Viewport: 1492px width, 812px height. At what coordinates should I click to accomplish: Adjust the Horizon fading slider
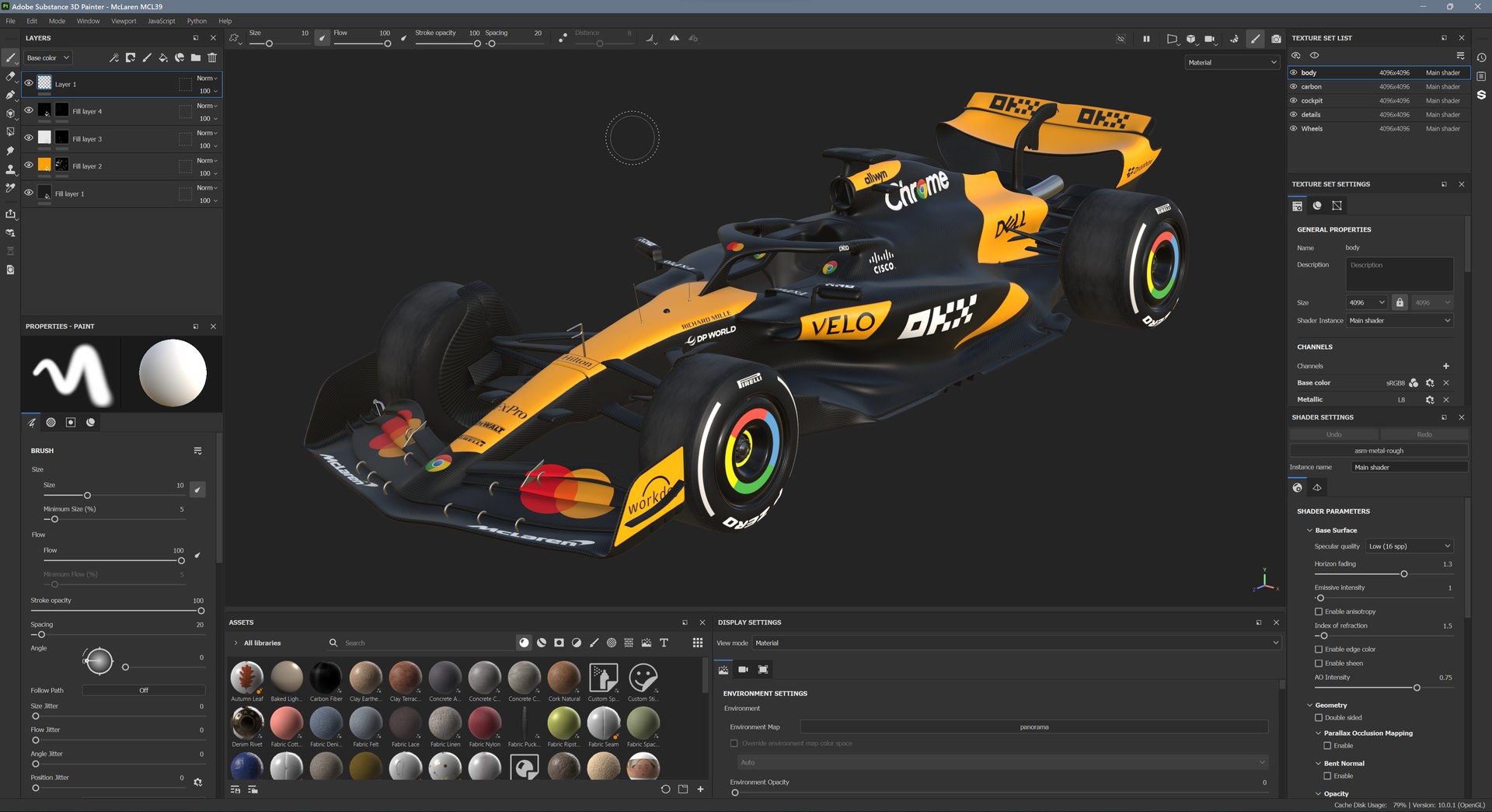coord(1383,574)
